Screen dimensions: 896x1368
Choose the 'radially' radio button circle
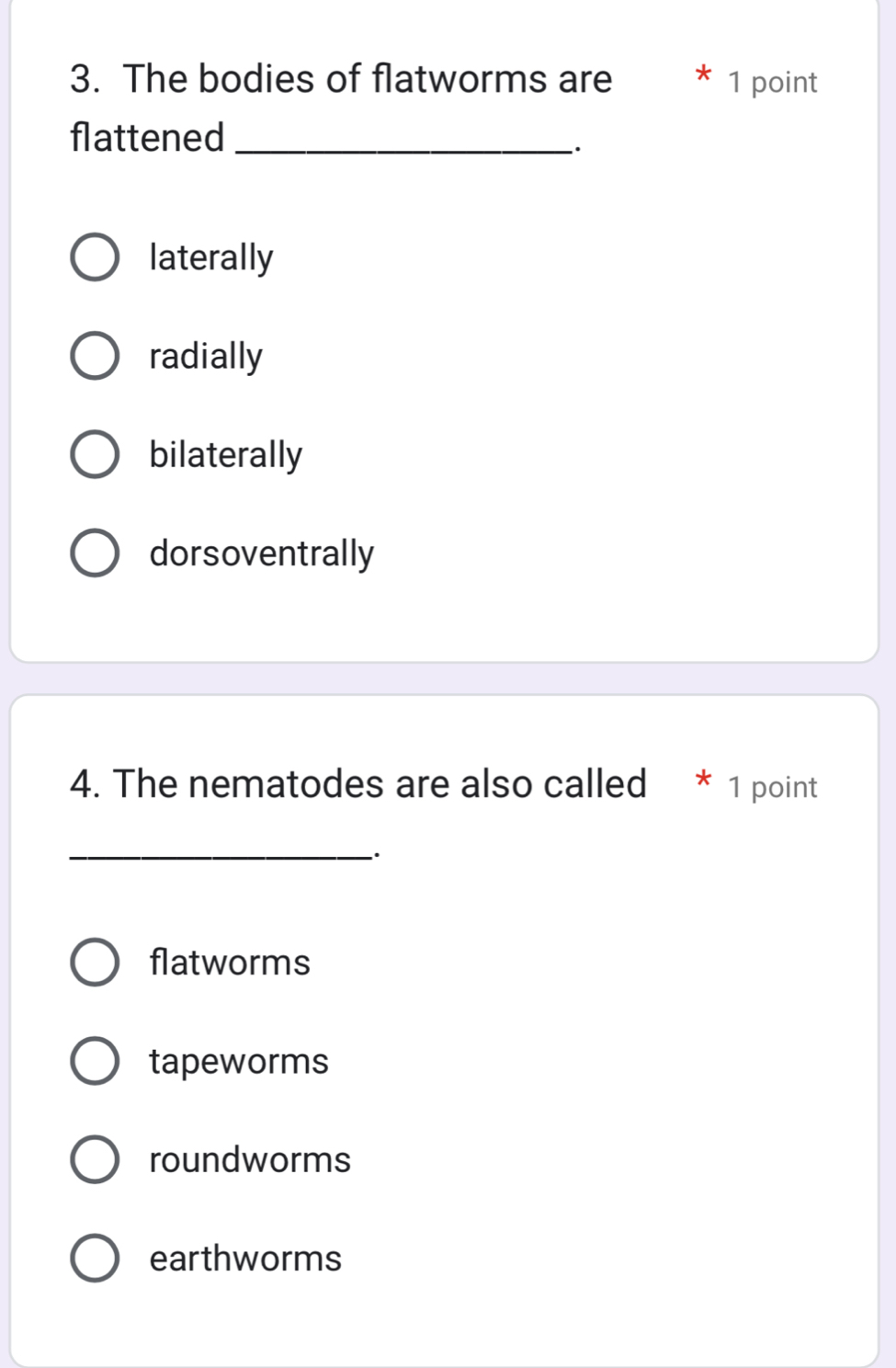pyautogui.click(x=95, y=357)
